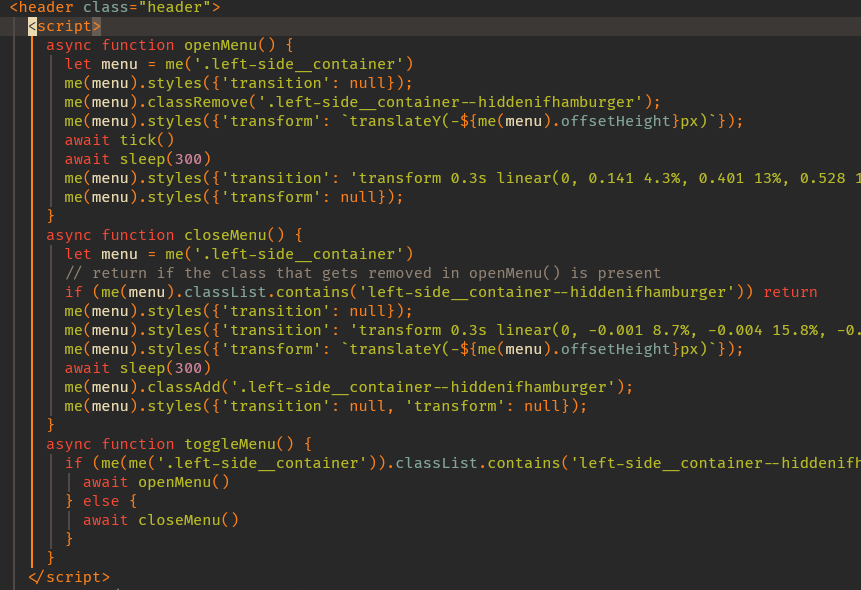Click the classAdd call line
Image resolution: width=861 pixels, height=590 pixels.
click(x=349, y=387)
